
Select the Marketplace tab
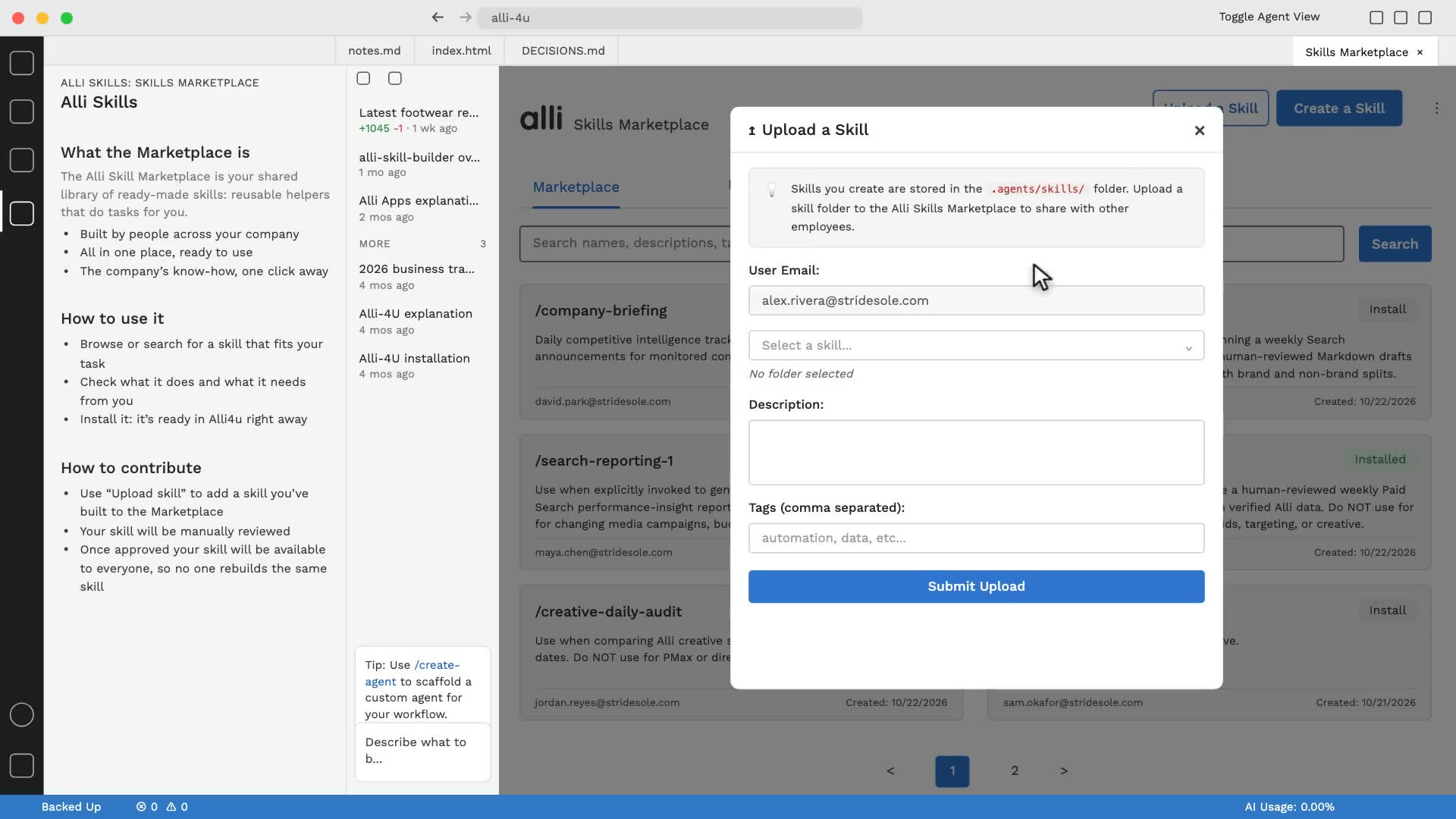tap(576, 187)
